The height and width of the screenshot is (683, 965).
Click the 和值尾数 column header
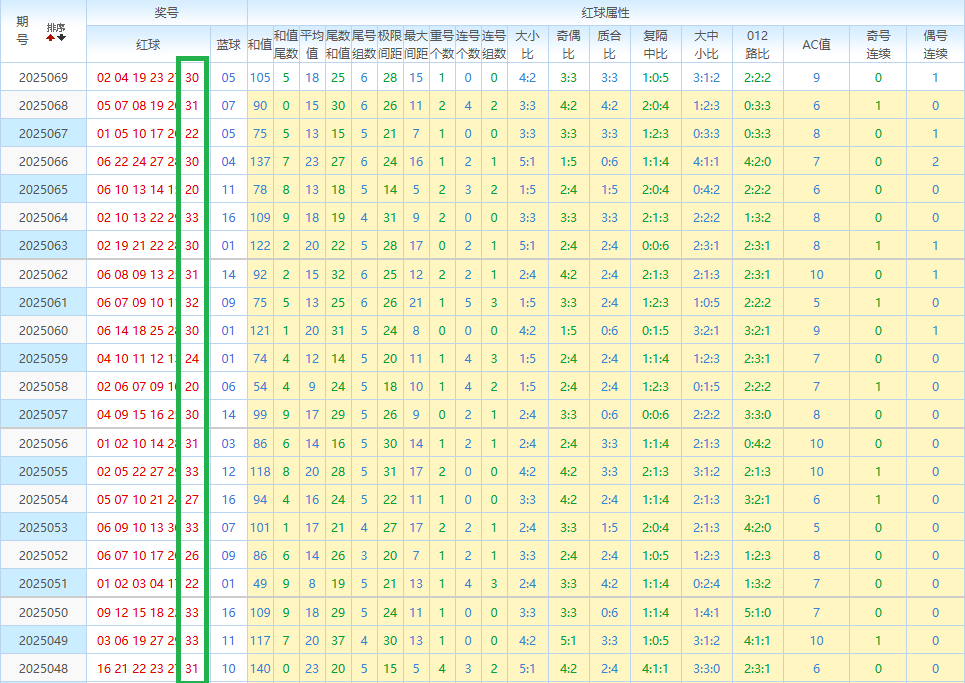click(286, 44)
